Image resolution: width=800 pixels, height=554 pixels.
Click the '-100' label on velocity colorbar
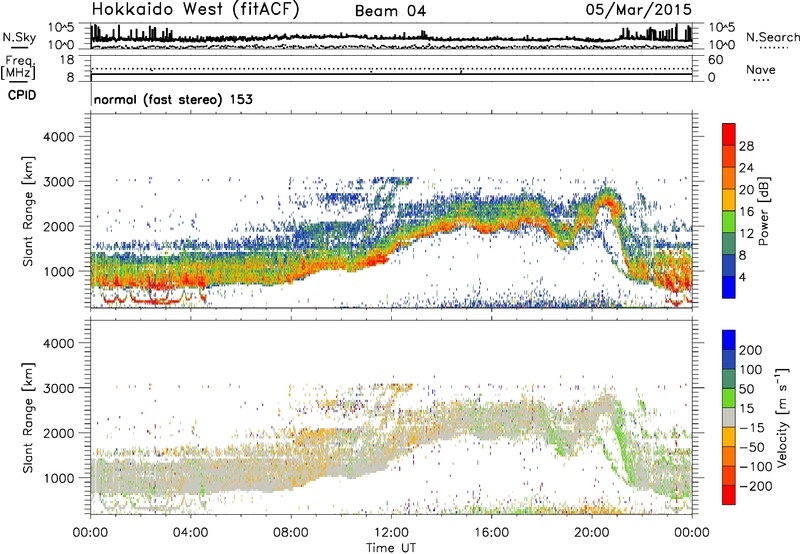click(x=756, y=467)
